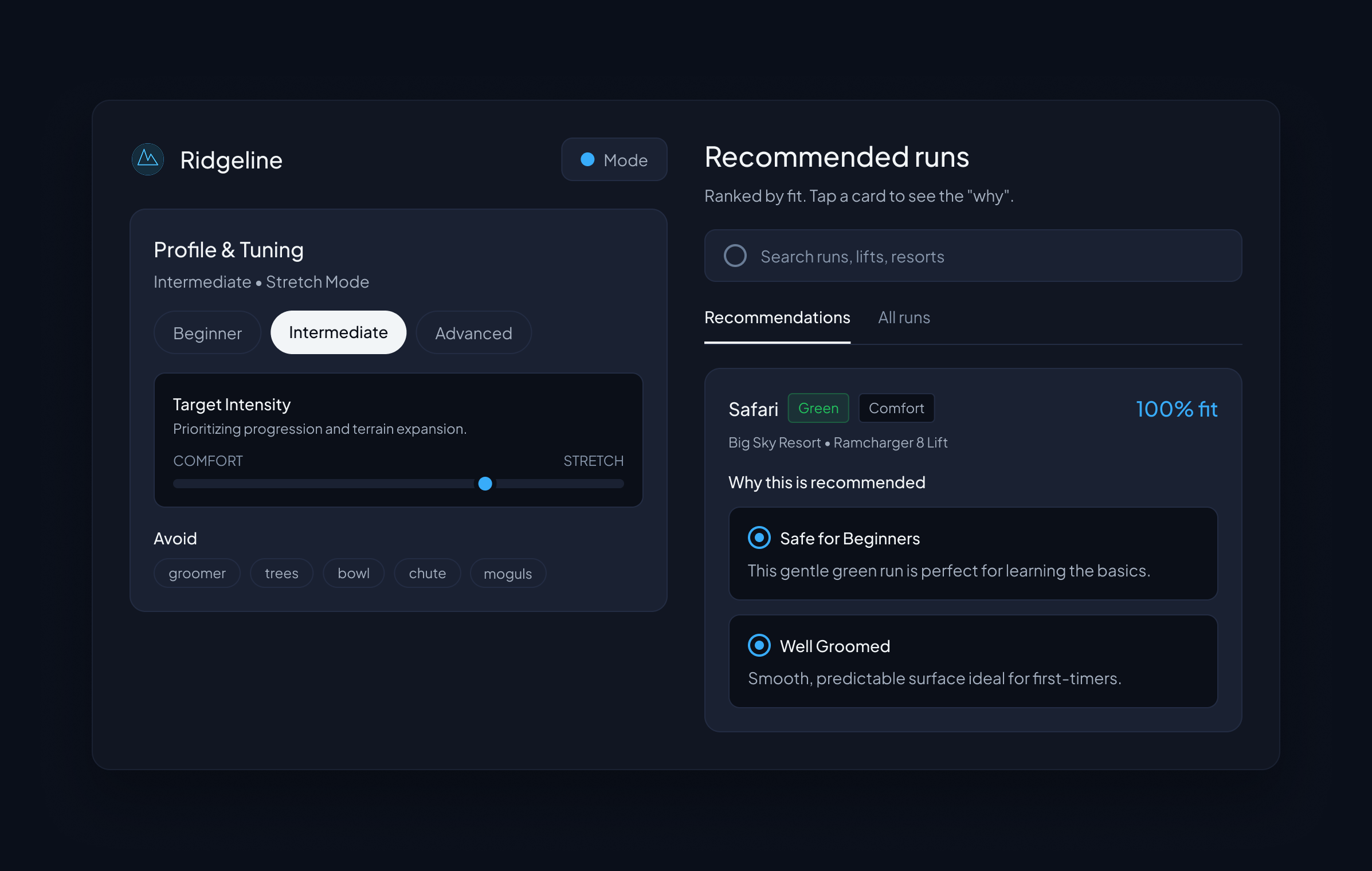Toggle the bowl avoid chip

pos(353,573)
